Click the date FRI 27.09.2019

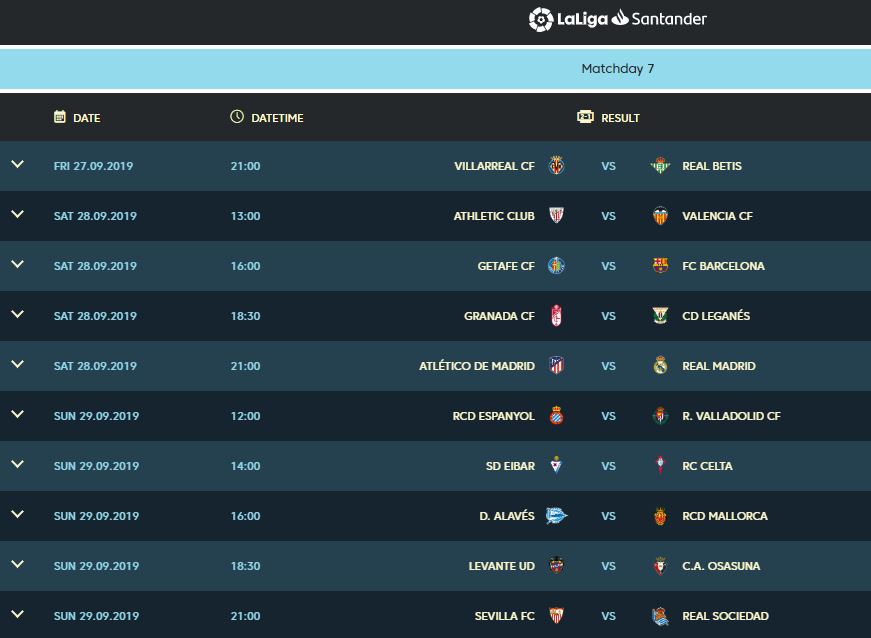point(93,166)
